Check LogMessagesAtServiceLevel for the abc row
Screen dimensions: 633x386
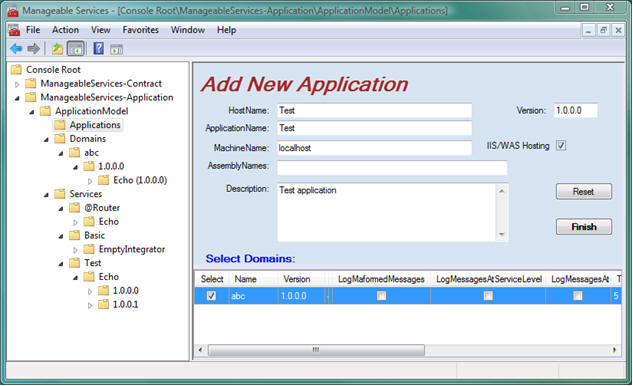tap(488, 296)
